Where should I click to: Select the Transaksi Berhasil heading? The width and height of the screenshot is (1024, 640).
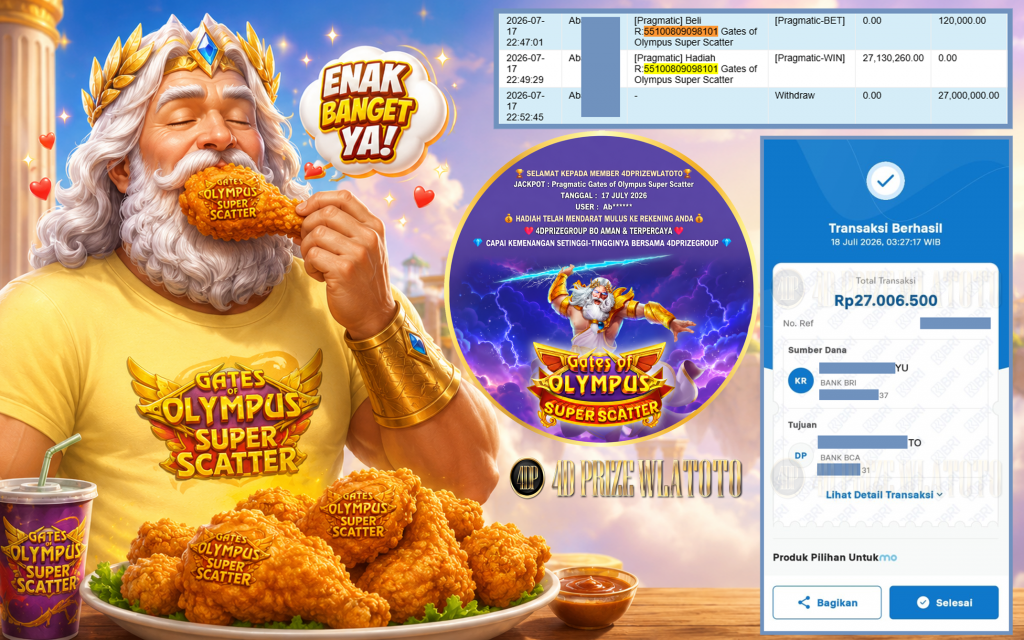click(x=885, y=228)
